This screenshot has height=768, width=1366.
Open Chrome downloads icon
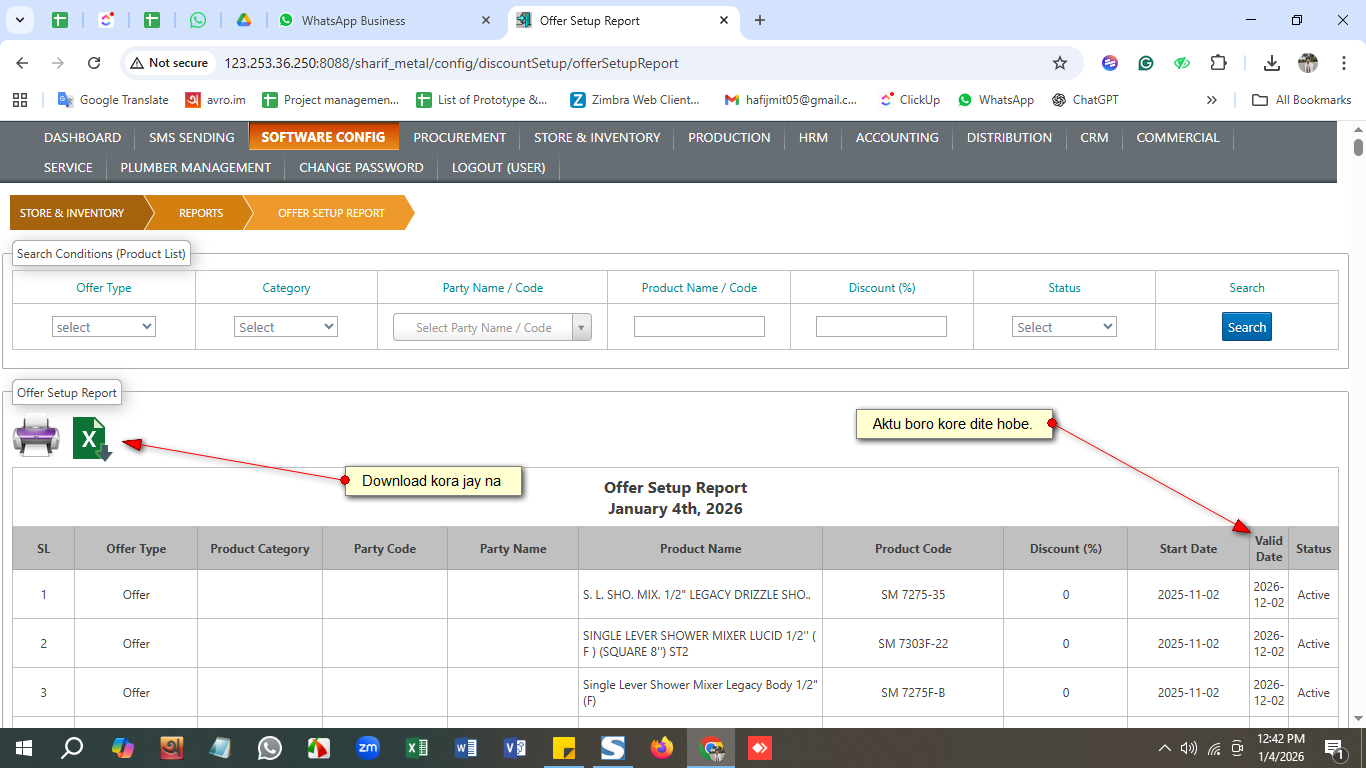point(1272,63)
